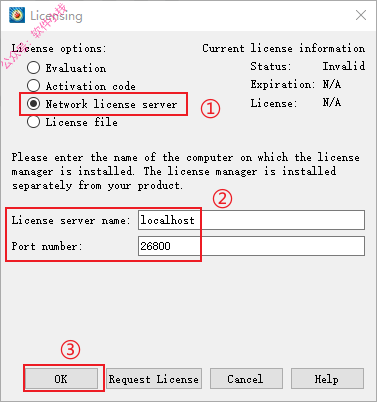Open Help for licensing
This screenshot has width=377, height=402.
(x=327, y=379)
